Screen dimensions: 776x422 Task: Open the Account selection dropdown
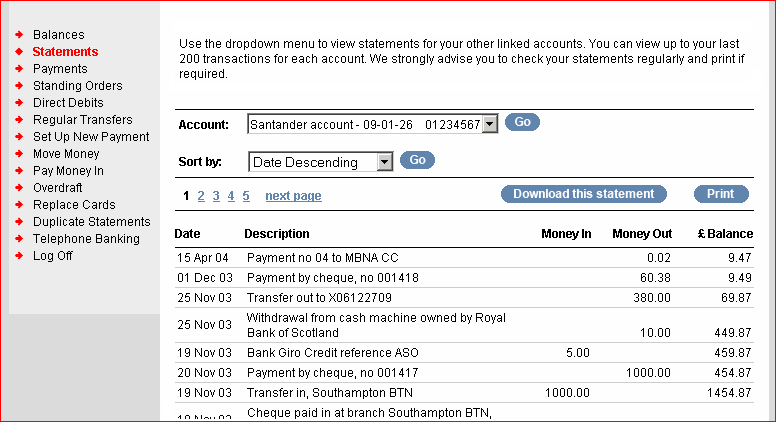click(x=372, y=124)
